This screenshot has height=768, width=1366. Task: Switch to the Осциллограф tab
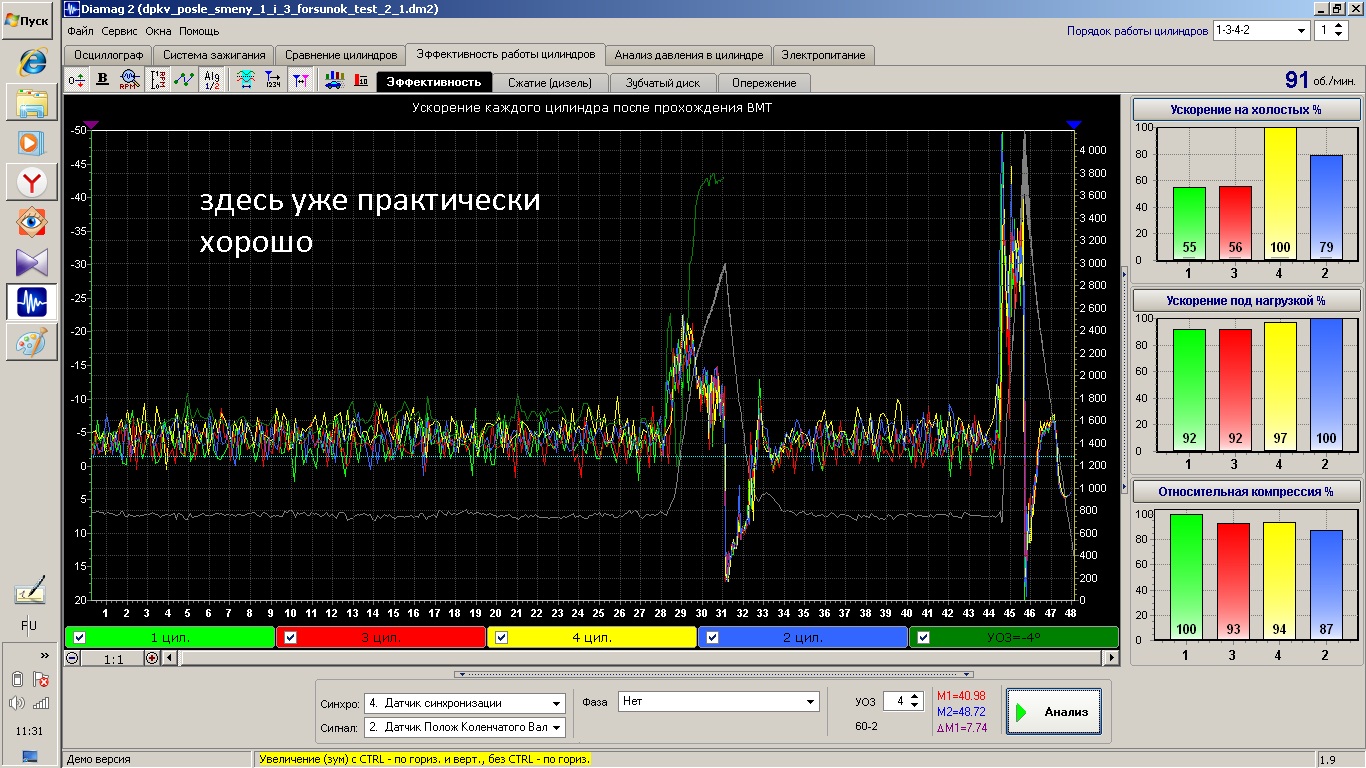tap(107, 55)
